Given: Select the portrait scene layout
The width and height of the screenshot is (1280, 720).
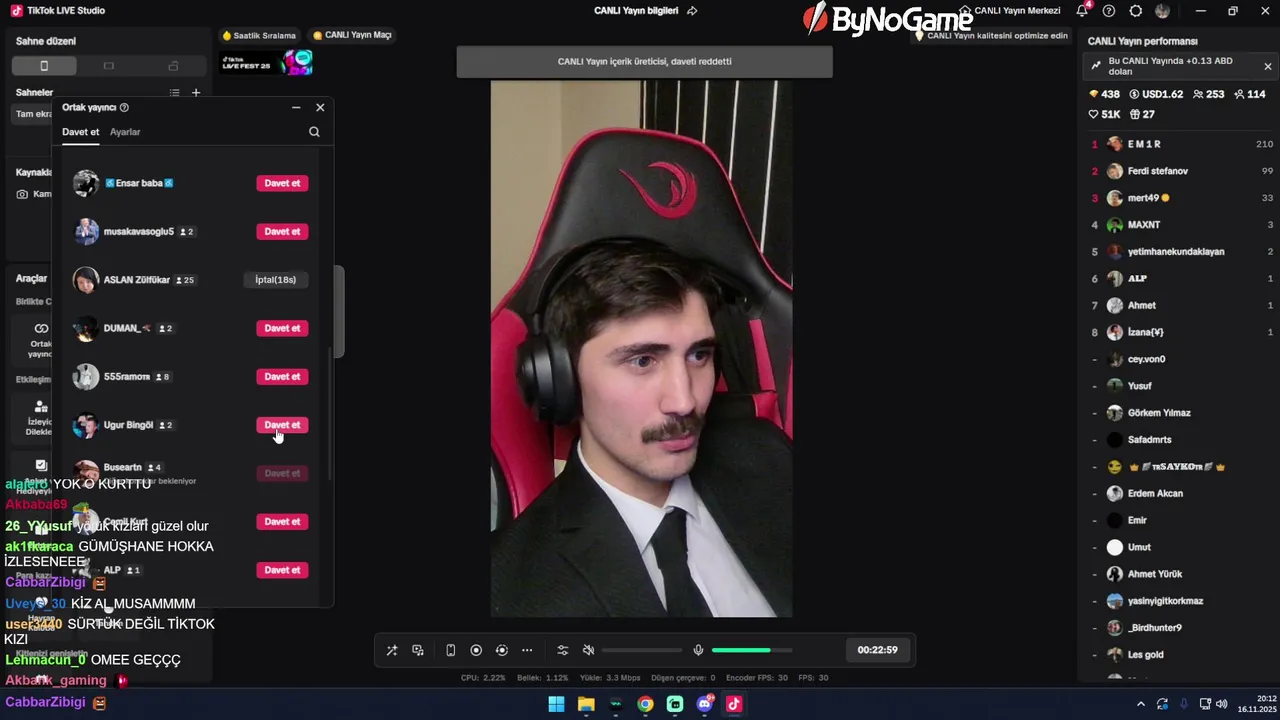Looking at the screenshot, I should click(x=44, y=66).
